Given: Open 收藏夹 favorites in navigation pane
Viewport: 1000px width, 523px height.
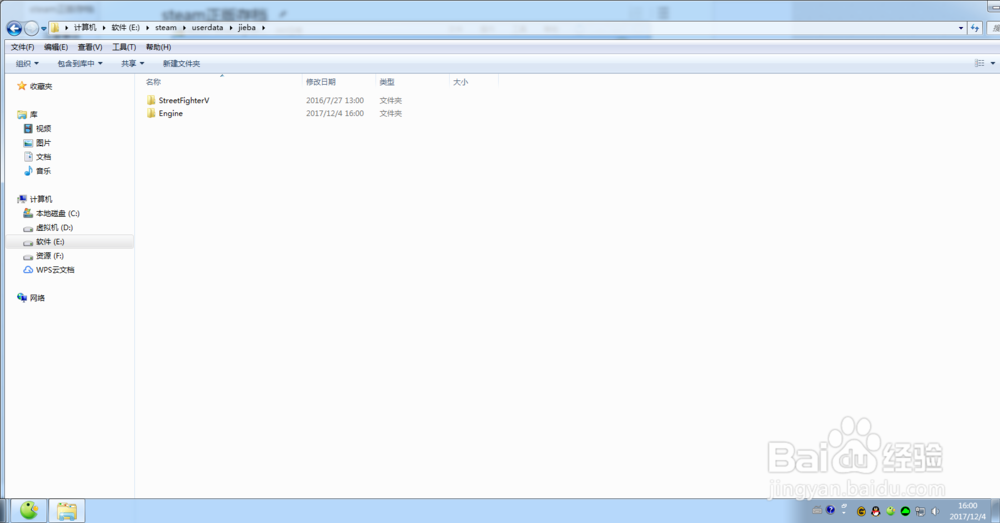Looking at the screenshot, I should coord(41,86).
